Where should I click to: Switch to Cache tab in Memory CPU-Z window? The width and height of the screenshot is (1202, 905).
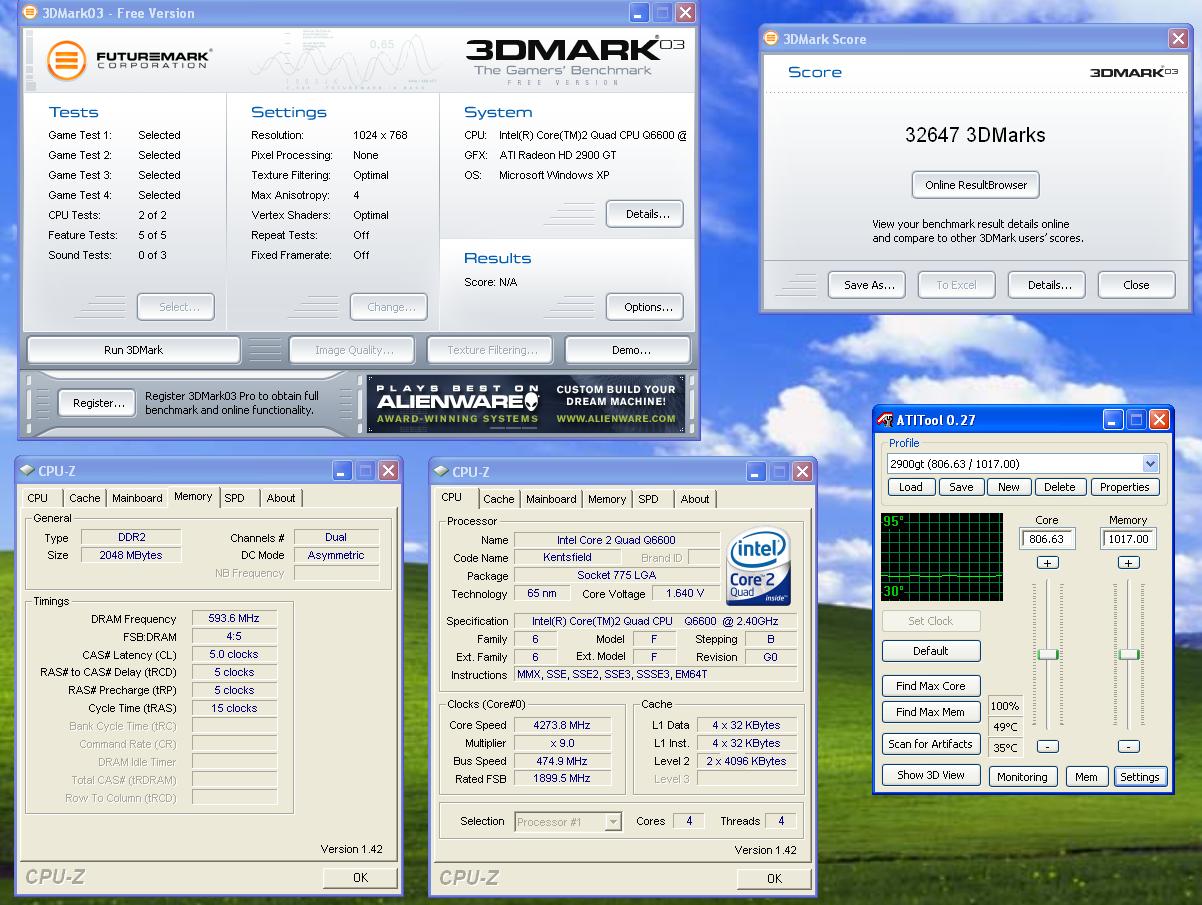tap(84, 498)
